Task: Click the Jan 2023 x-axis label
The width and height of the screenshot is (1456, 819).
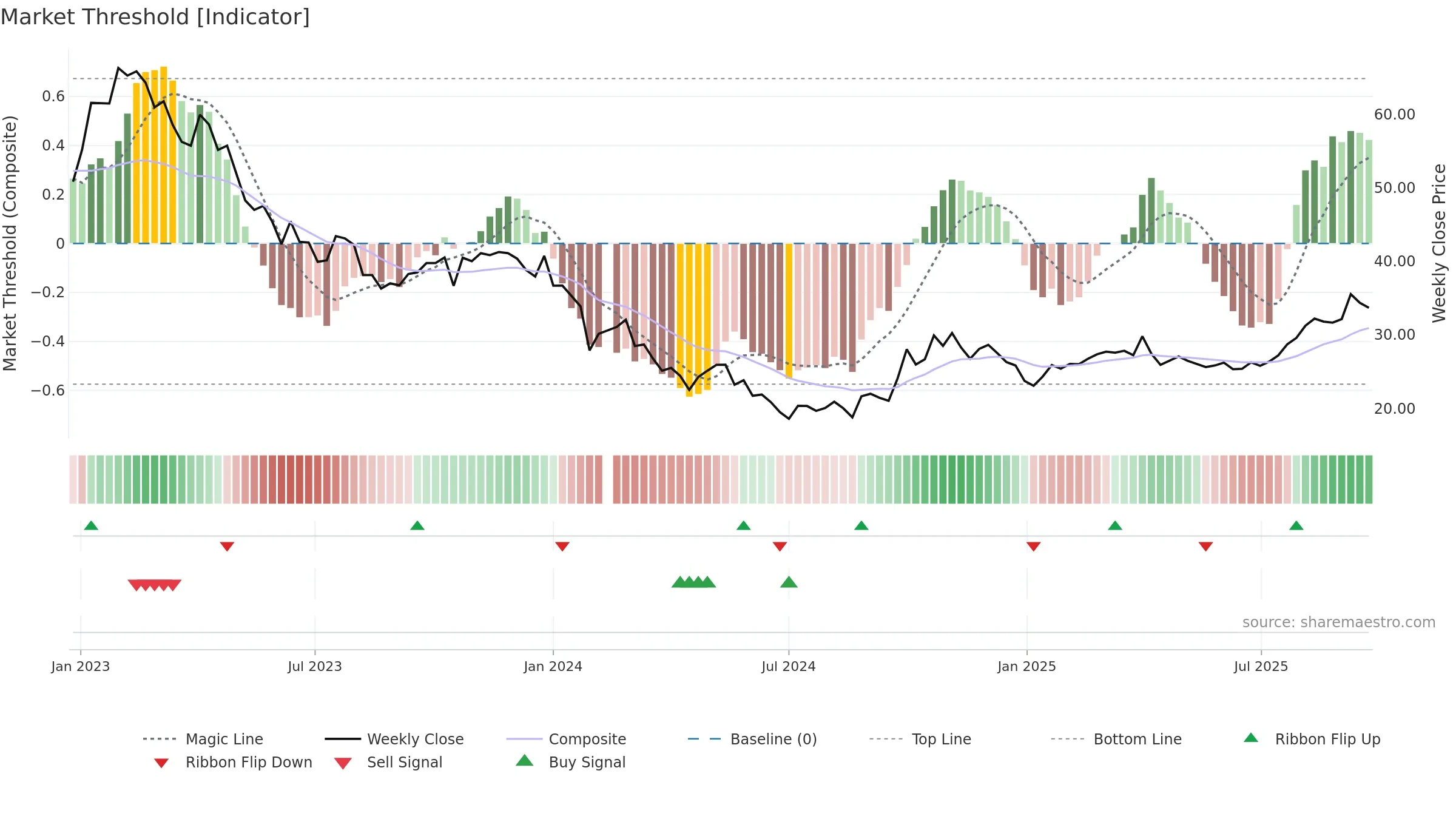Action: point(81,667)
